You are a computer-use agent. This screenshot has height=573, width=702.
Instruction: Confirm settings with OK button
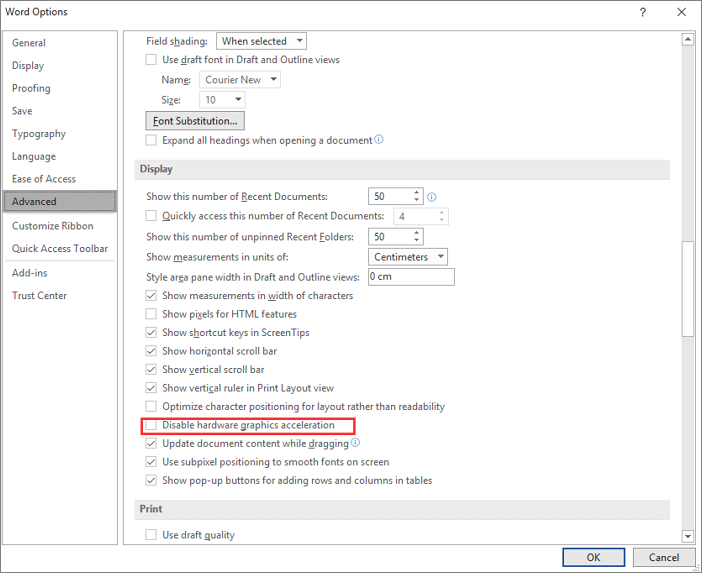(x=593, y=557)
